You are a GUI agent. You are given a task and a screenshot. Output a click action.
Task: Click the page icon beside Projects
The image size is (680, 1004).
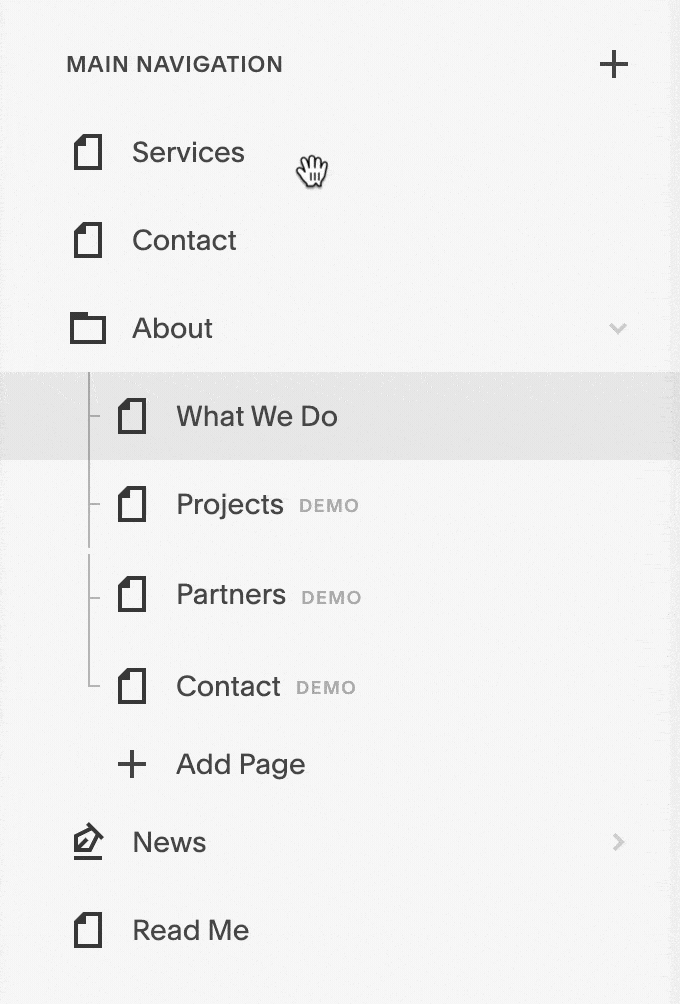click(x=132, y=505)
